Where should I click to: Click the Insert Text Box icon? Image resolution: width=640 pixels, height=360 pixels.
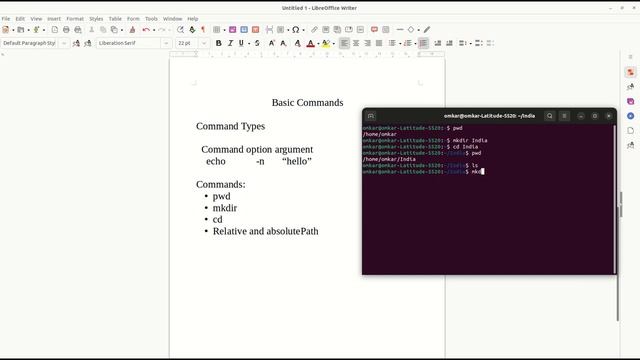pyautogui.click(x=256, y=30)
